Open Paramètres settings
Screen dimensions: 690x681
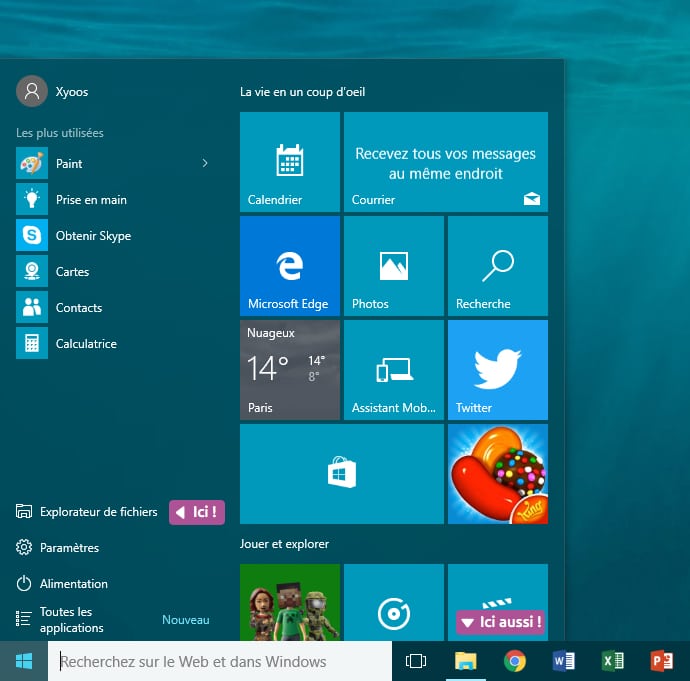click(x=57, y=548)
